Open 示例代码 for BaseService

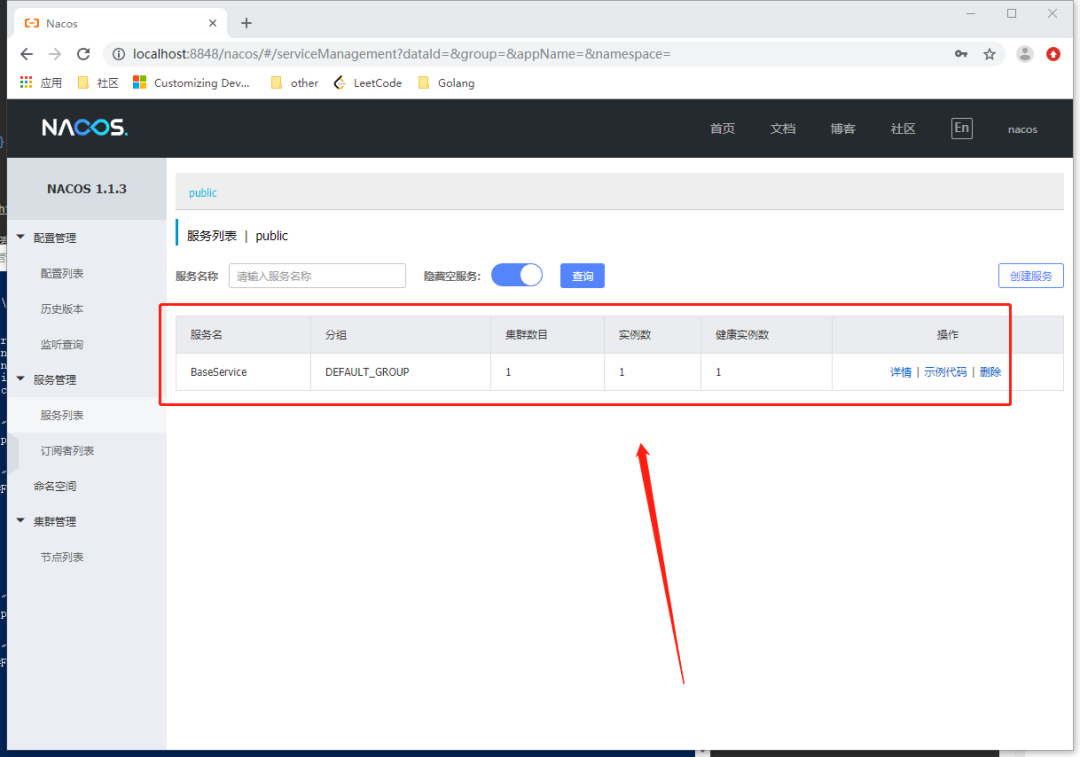tap(945, 372)
